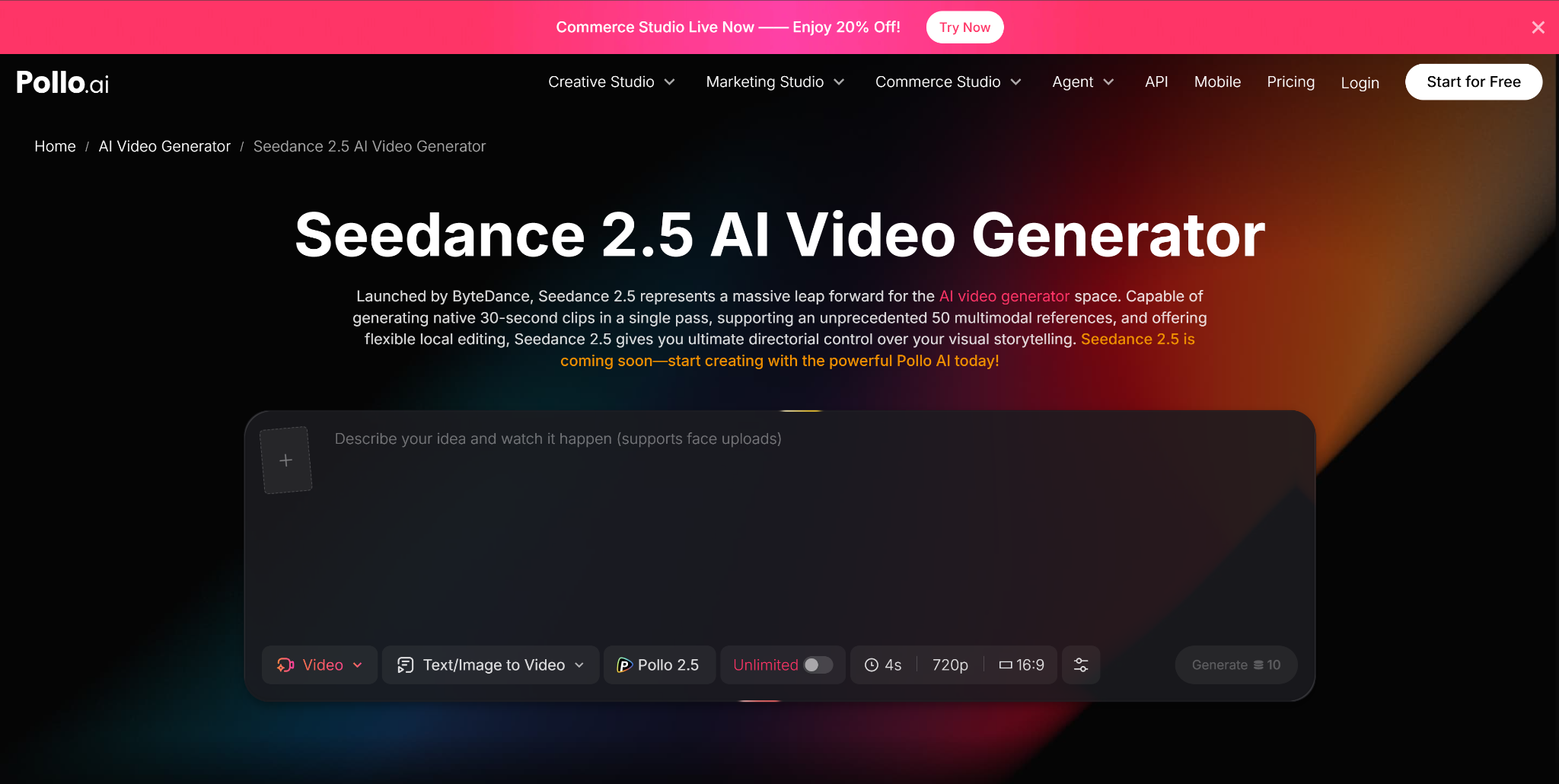
Task: Open advanced settings sliders icon
Action: tap(1081, 664)
